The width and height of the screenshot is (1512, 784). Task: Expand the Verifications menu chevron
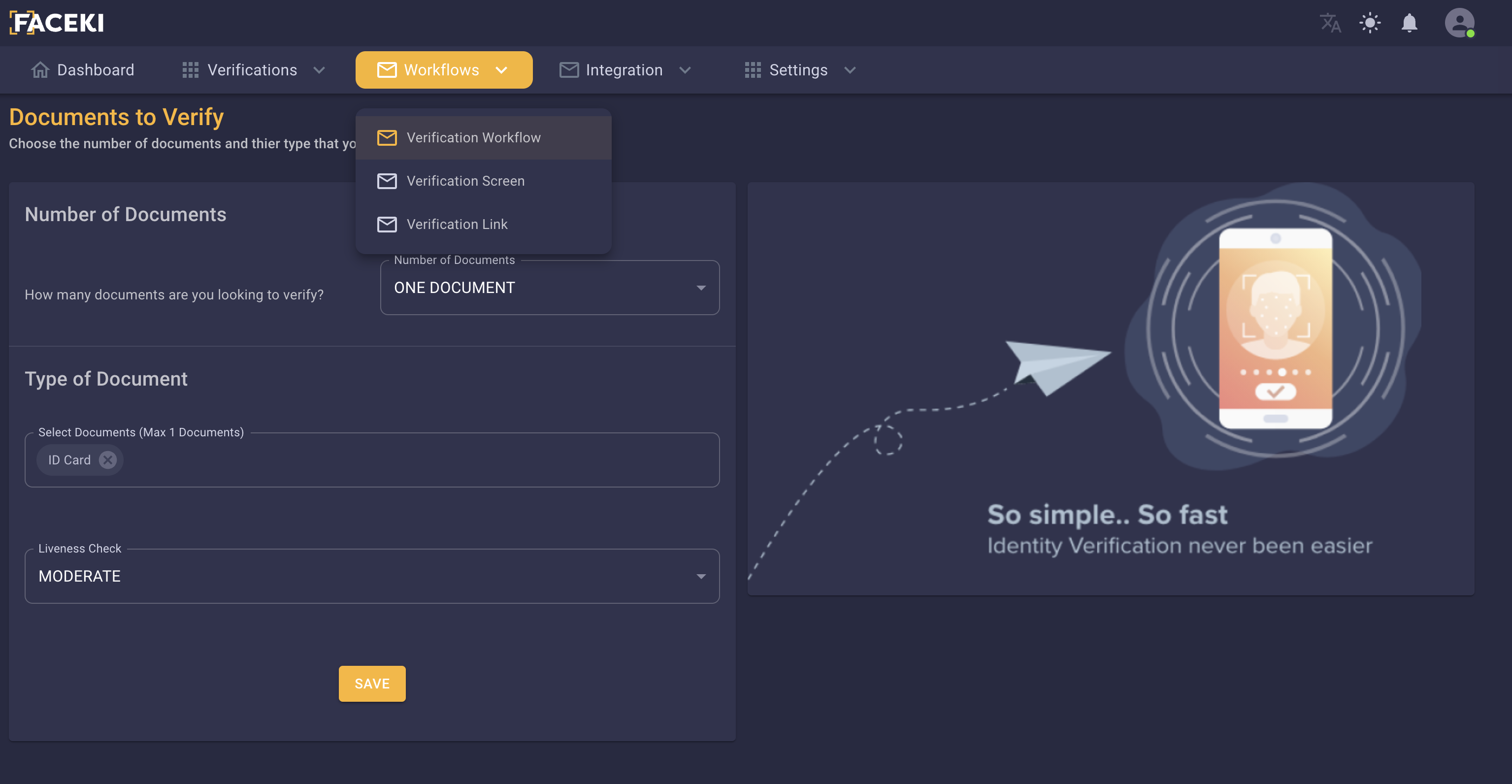coord(319,70)
